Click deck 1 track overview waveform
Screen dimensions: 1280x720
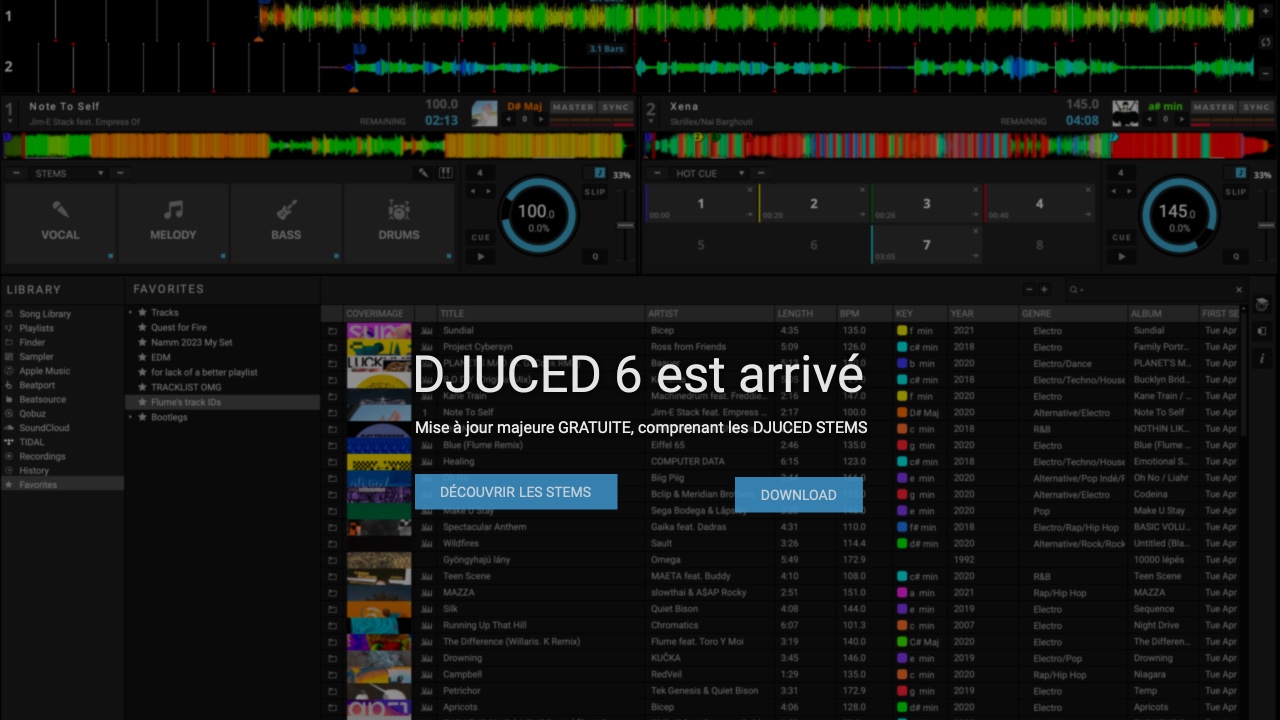click(x=318, y=146)
